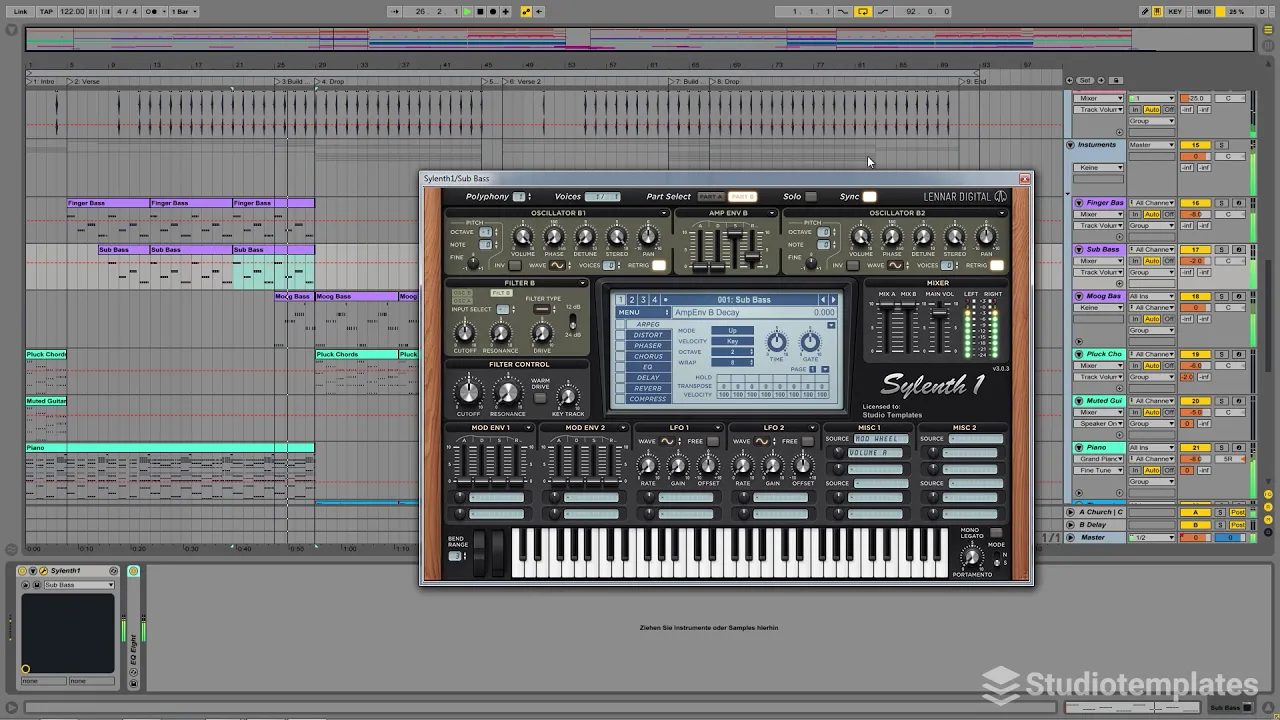Click the Mix A slider in Mixer
The height and width of the screenshot is (720, 1280).
click(886, 325)
